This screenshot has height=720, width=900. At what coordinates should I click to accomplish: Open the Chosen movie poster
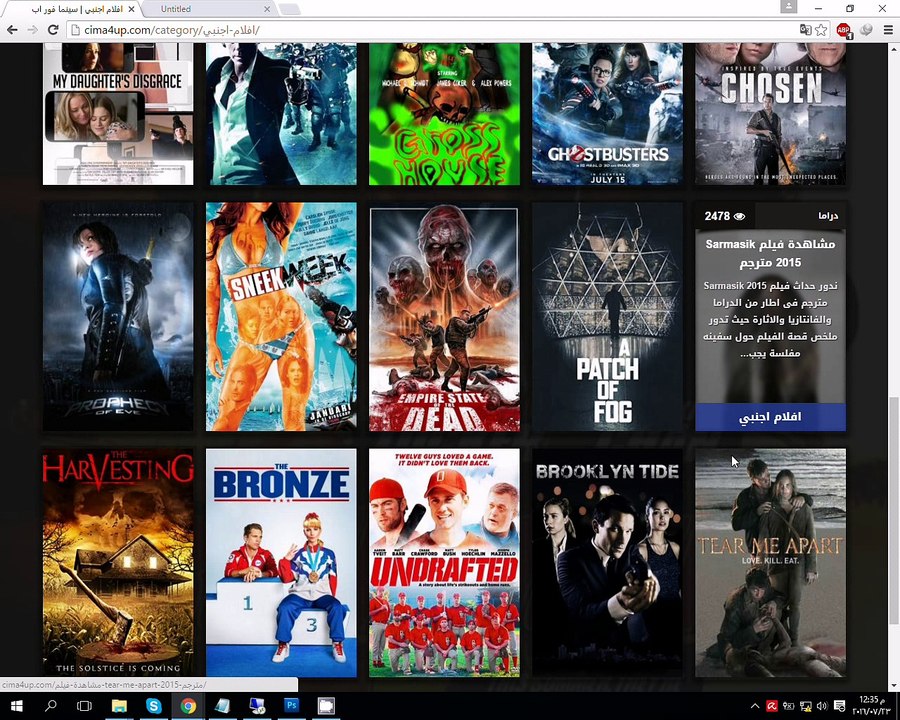(770, 114)
